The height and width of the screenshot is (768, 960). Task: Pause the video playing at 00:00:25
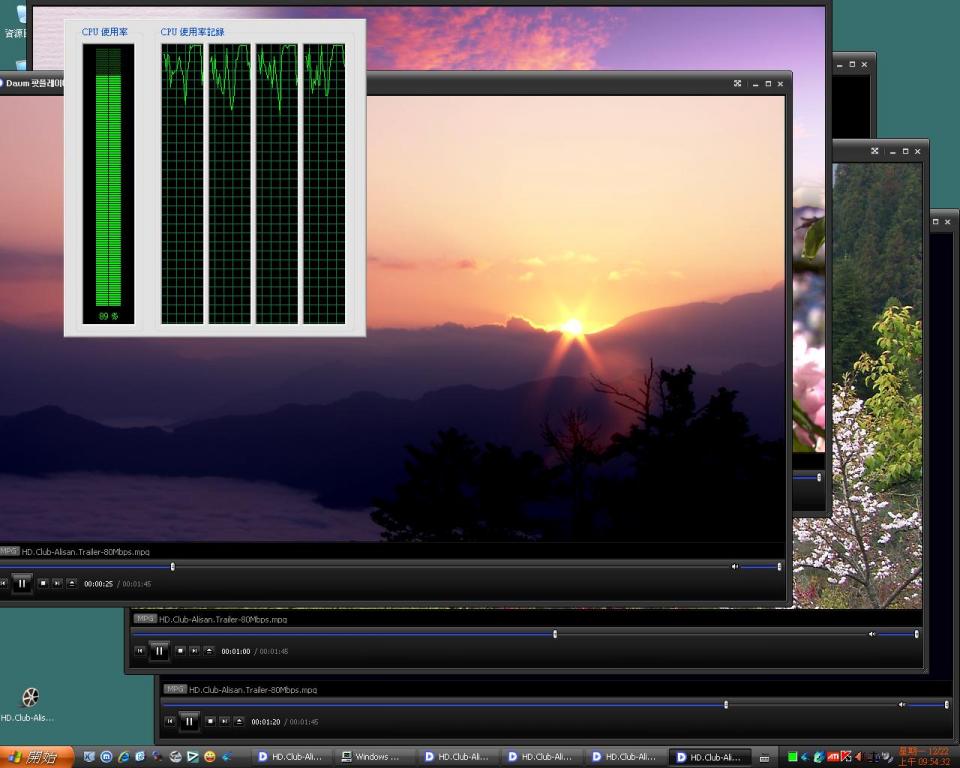[x=21, y=583]
